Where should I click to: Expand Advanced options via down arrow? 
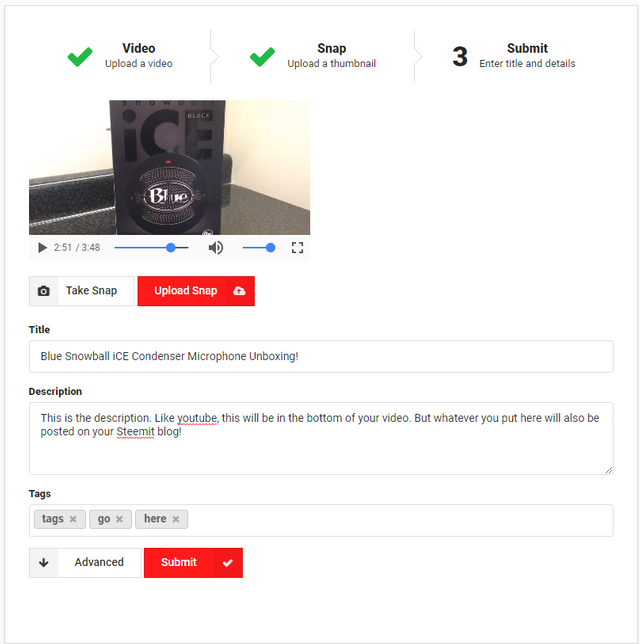(44, 563)
